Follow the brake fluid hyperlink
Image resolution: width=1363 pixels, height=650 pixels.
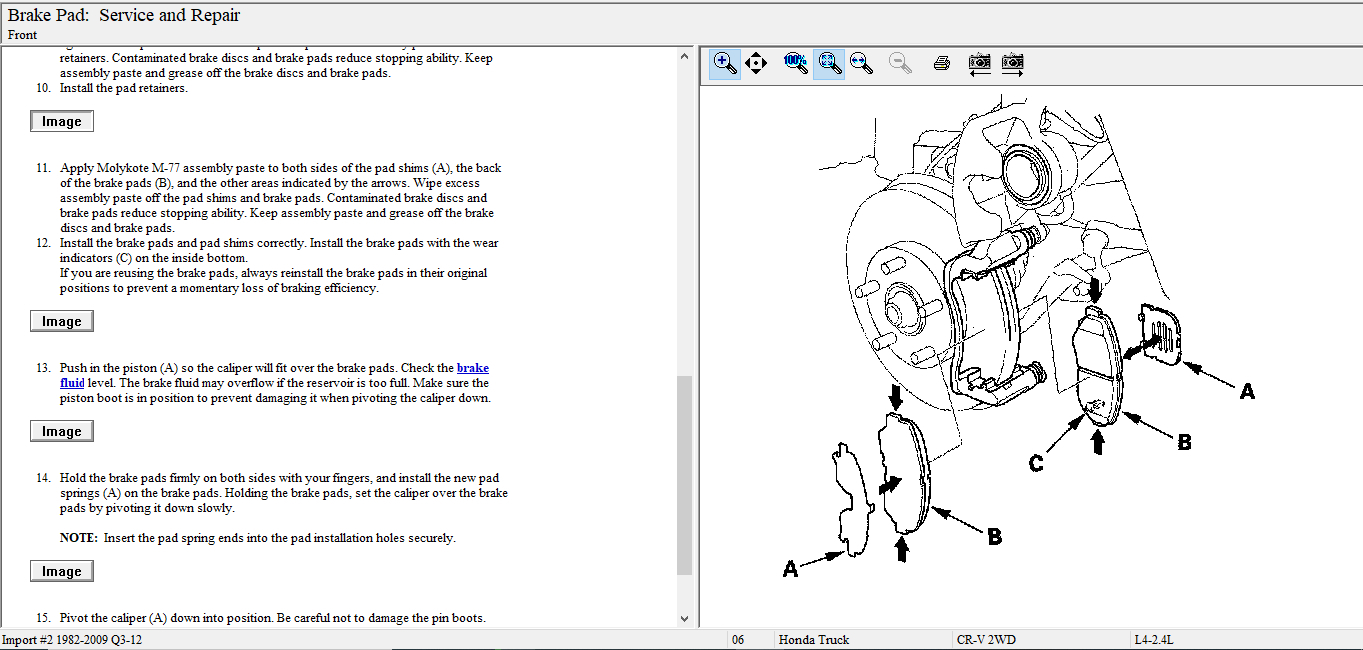472,368
